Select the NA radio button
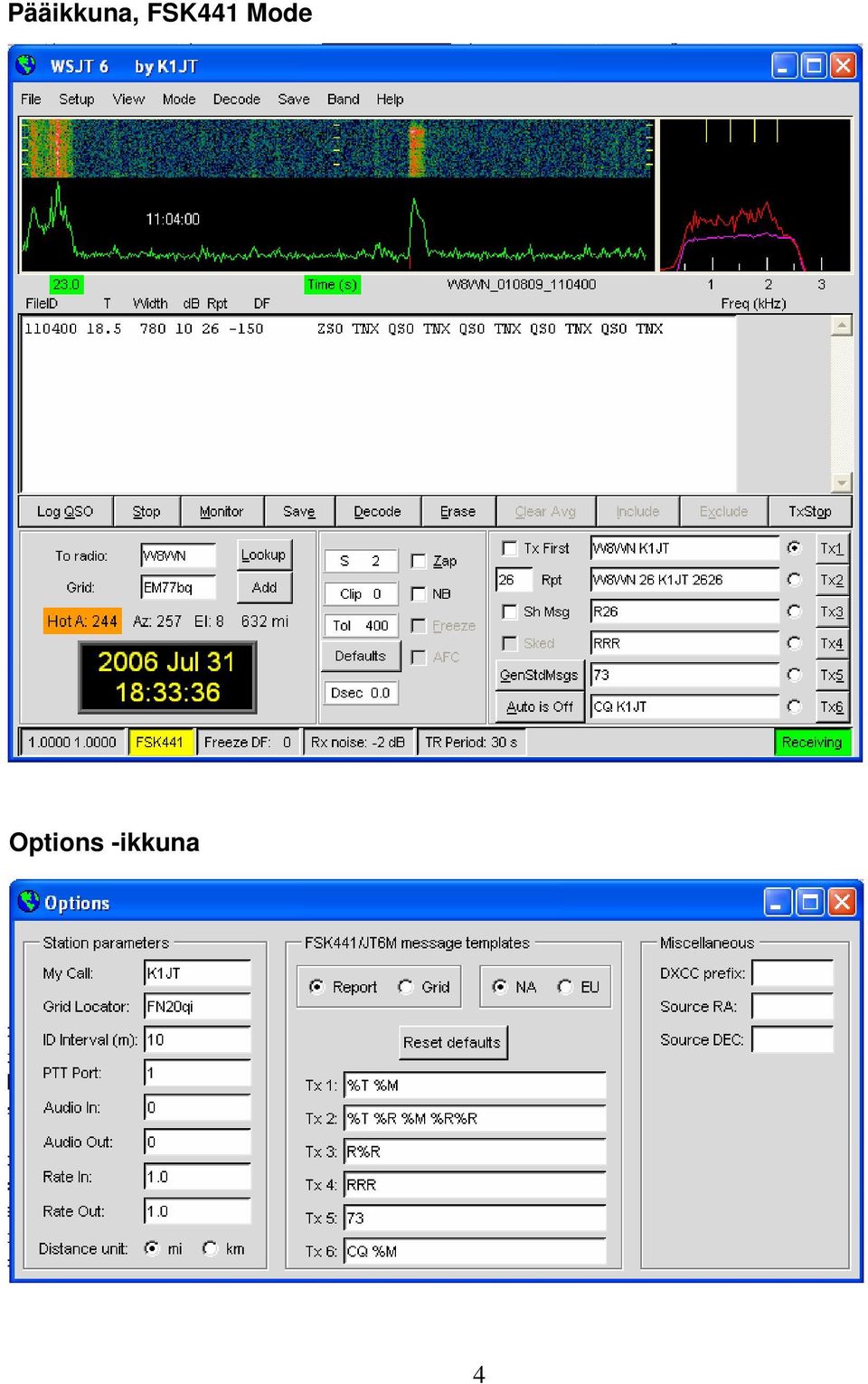The height and width of the screenshot is (1384, 868). (499, 986)
